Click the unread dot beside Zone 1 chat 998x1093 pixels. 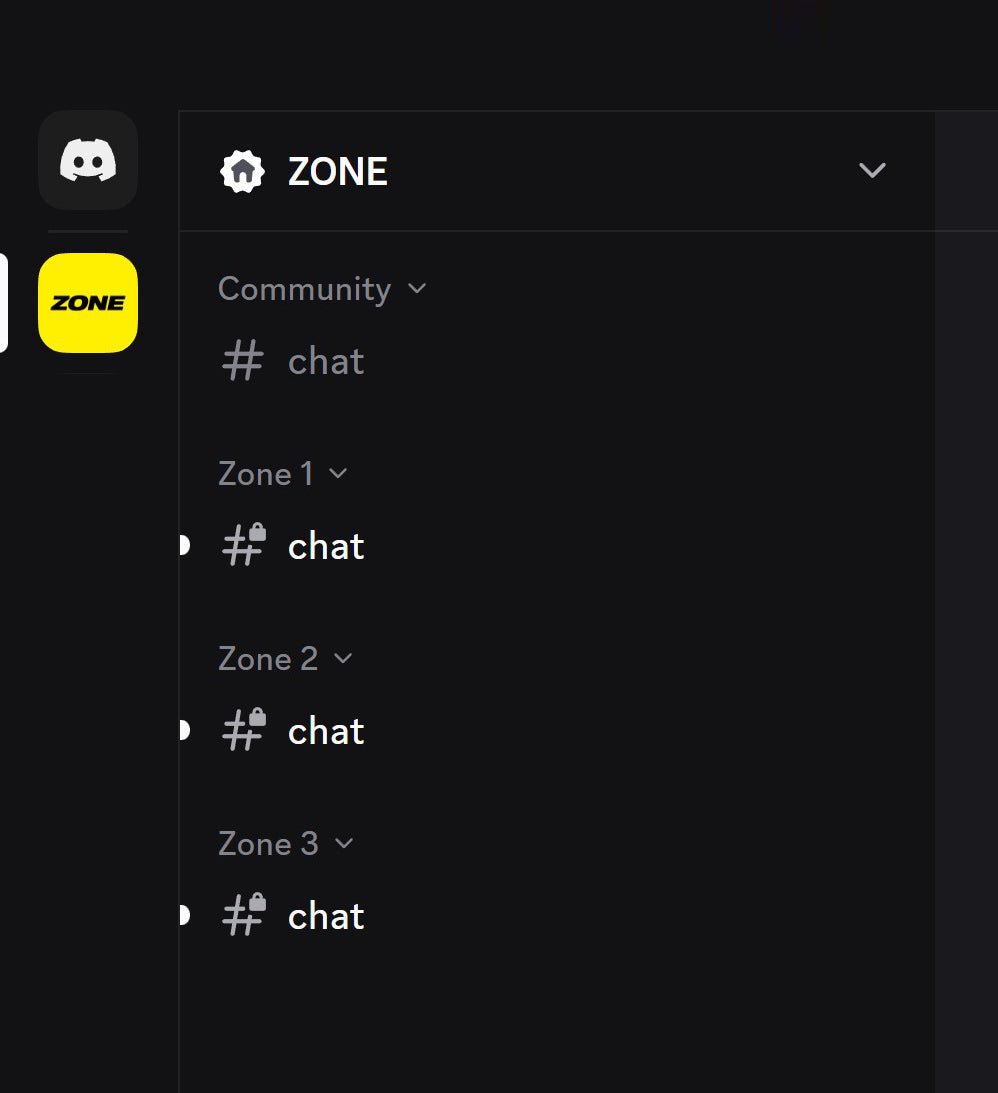183,546
